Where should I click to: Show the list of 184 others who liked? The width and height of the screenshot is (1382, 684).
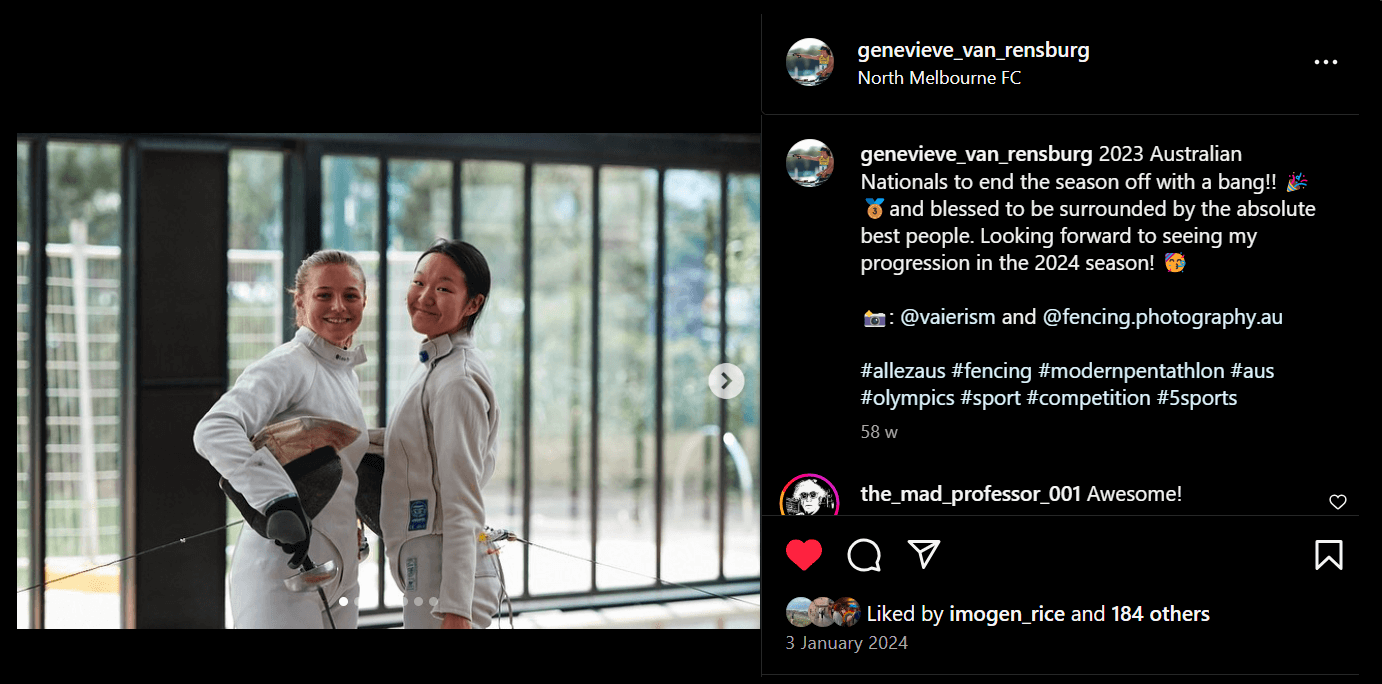pyautogui.click(x=1160, y=614)
